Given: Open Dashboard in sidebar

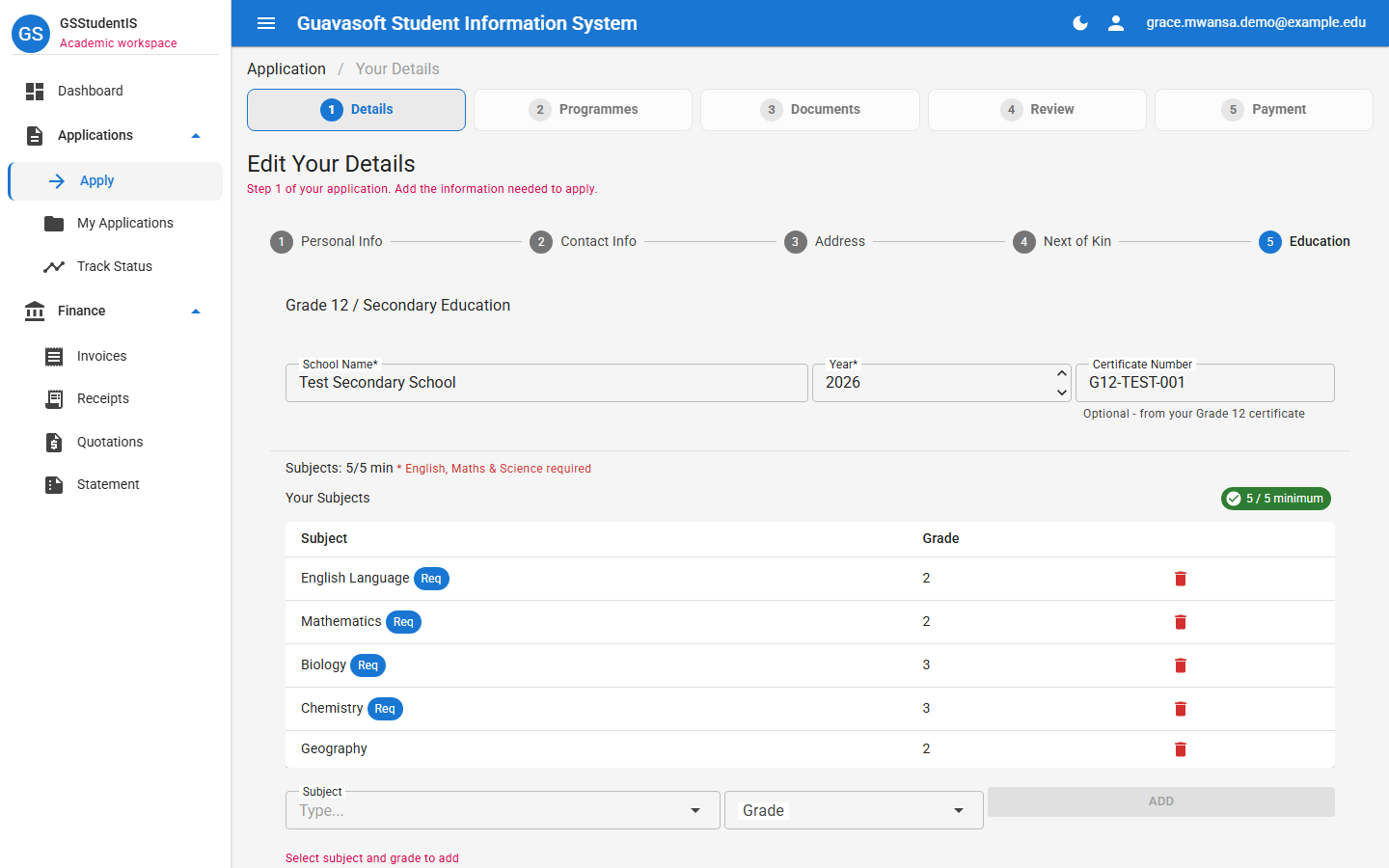Looking at the screenshot, I should pos(115,92).
